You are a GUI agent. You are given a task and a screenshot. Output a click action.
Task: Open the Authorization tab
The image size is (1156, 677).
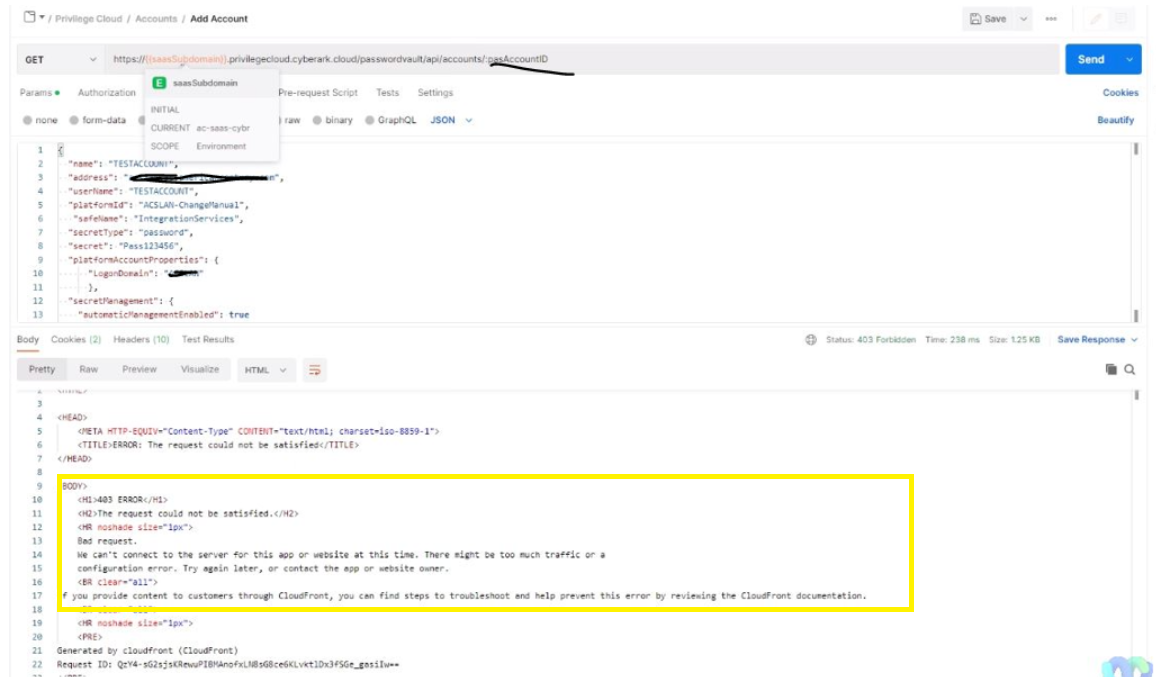(107, 93)
